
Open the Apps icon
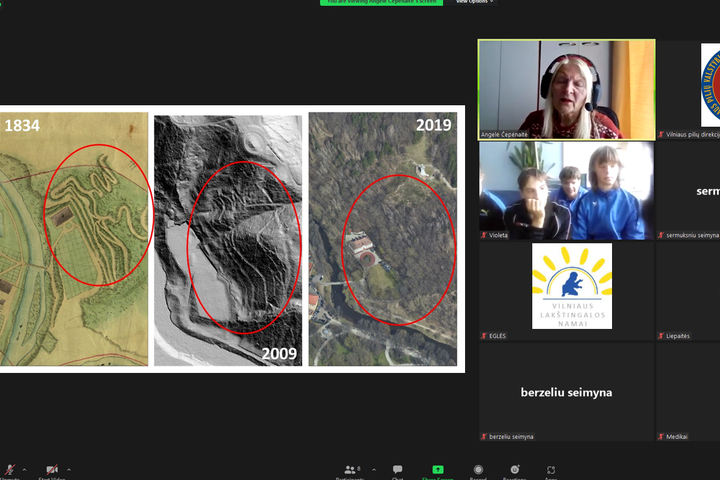click(x=551, y=471)
